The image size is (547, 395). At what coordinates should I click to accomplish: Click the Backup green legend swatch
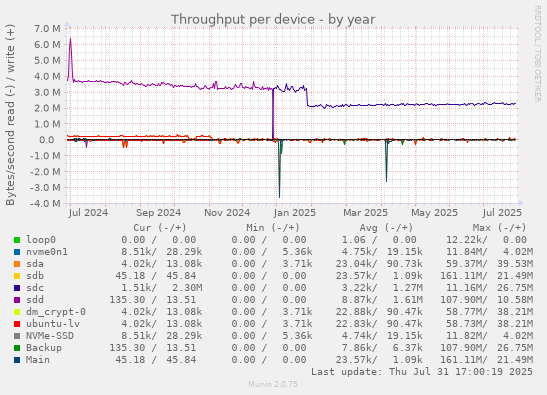pos(17,348)
